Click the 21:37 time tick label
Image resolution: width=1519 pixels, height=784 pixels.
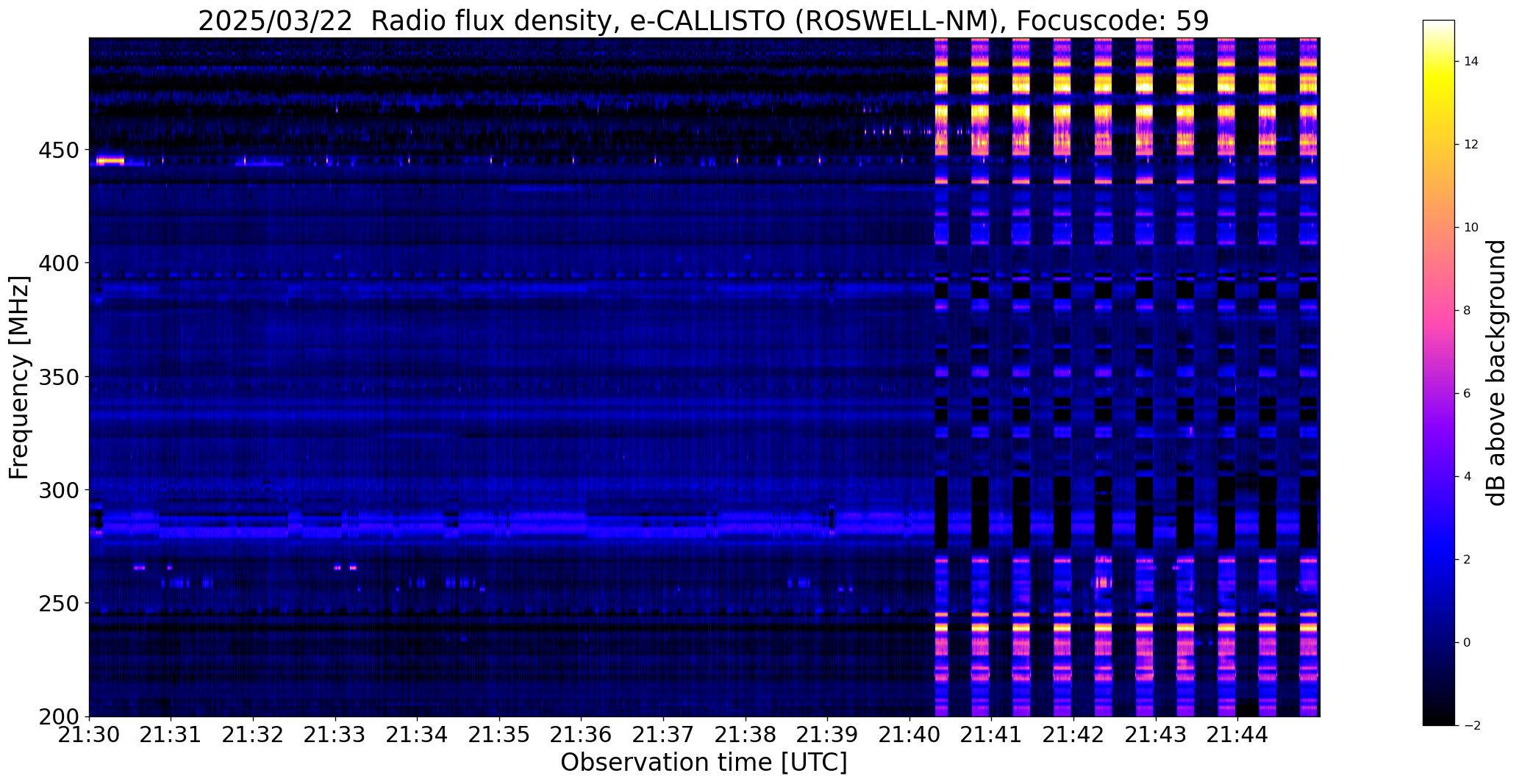[664, 735]
